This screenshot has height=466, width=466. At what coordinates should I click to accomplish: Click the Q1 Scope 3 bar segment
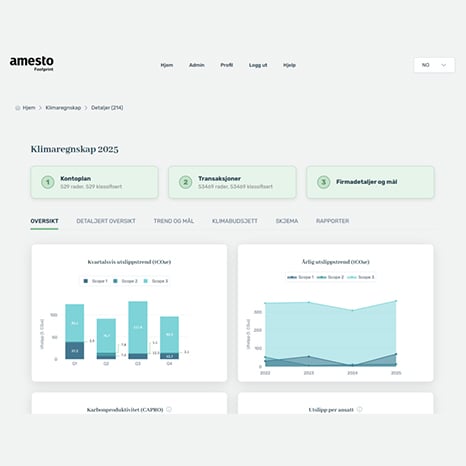tap(75, 323)
